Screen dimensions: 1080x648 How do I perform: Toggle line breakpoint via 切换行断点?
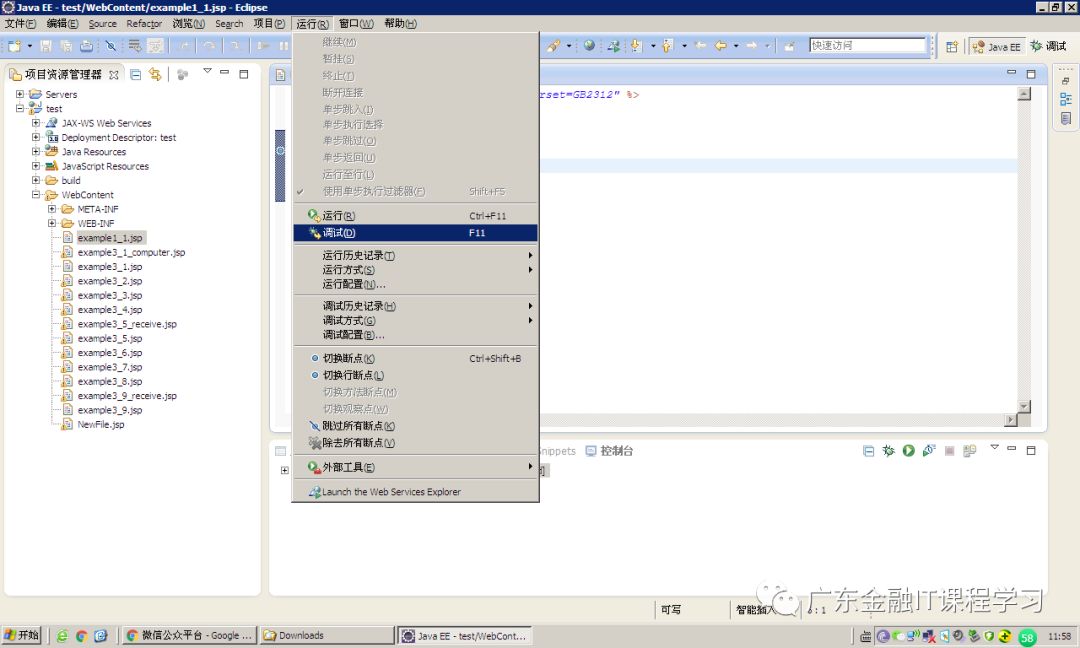click(x=415, y=375)
